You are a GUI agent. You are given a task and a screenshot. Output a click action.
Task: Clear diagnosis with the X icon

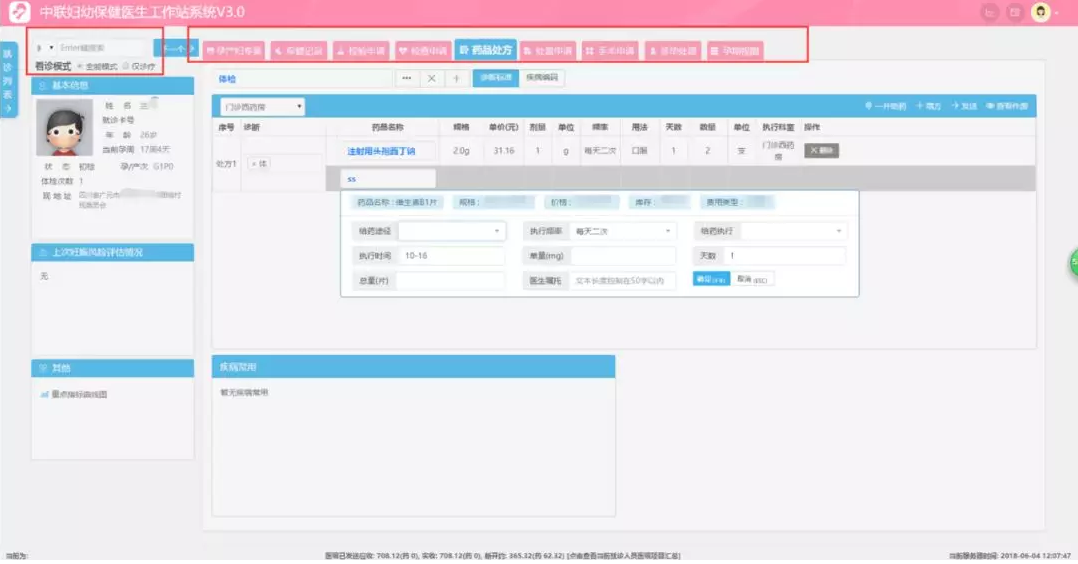point(431,78)
